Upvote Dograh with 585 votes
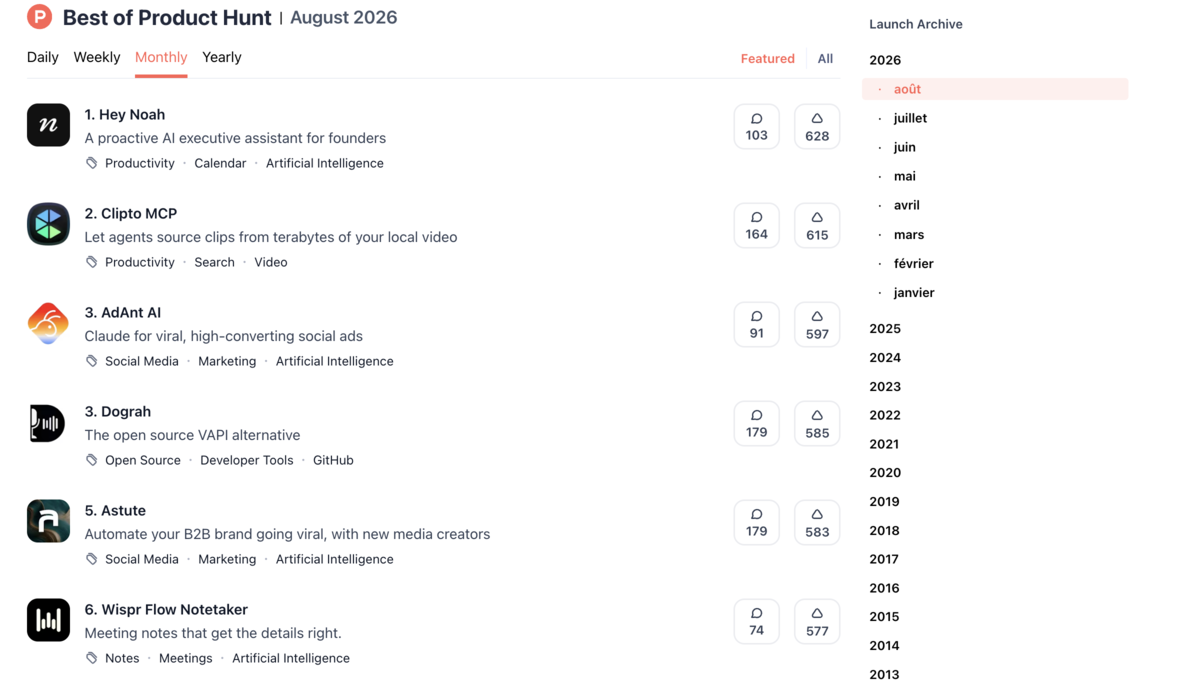Viewport: 1200px width, 685px height. tap(817, 424)
